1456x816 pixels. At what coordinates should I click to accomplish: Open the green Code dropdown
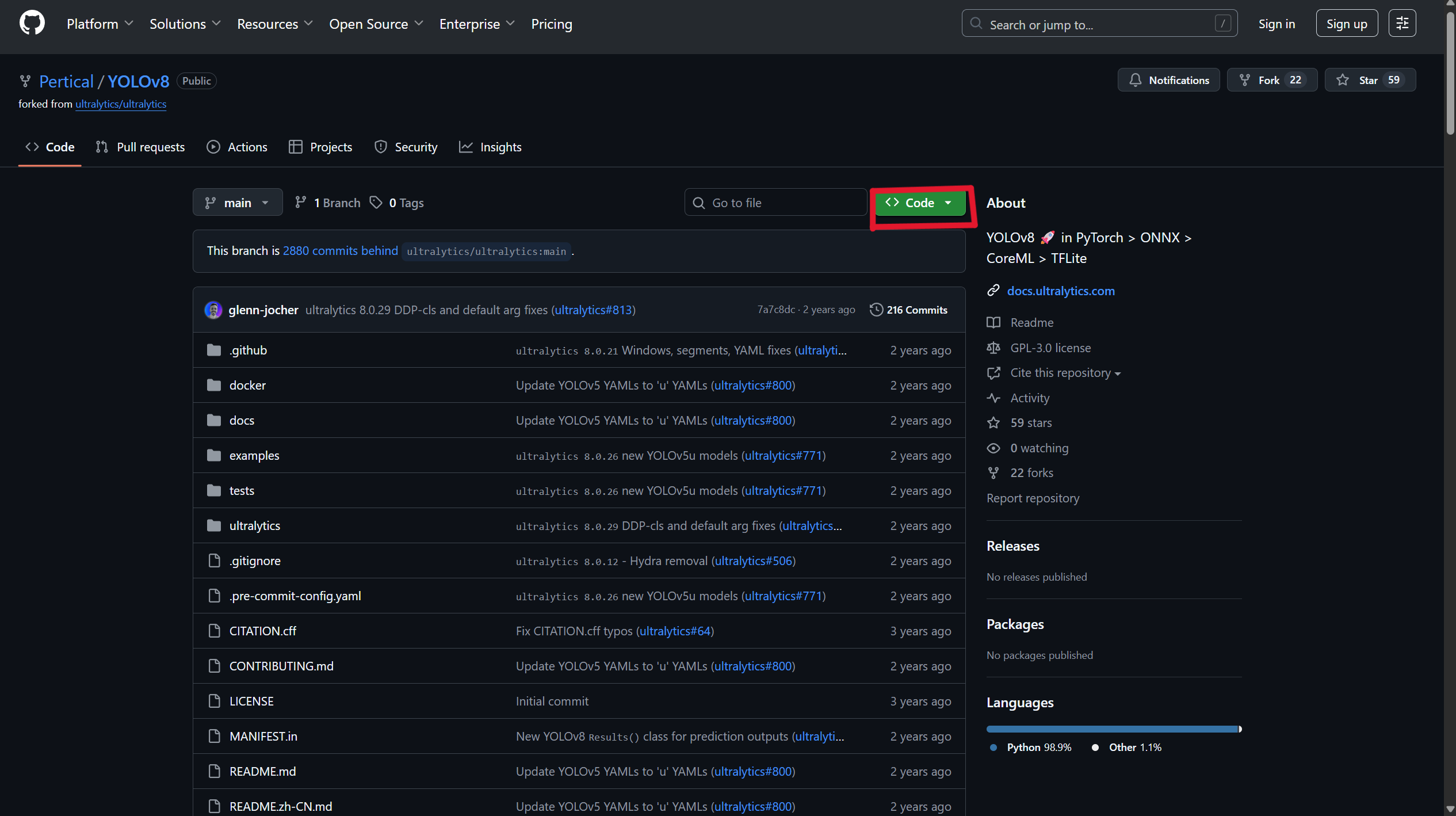click(919, 203)
